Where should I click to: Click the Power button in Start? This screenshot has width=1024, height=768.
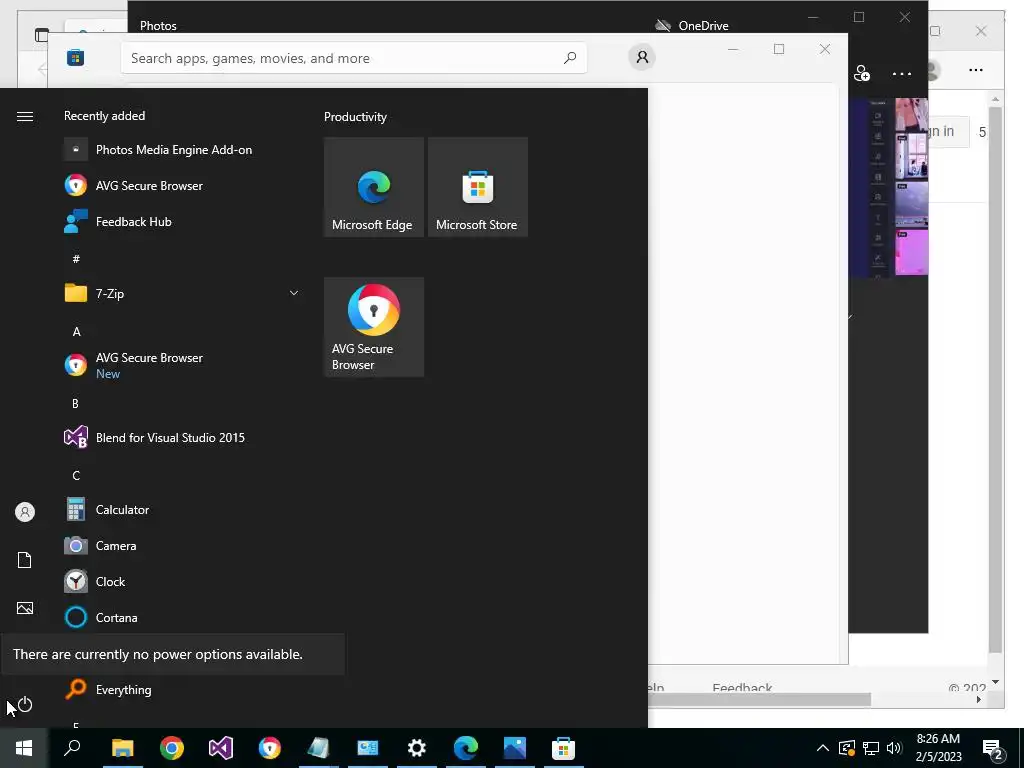pos(25,705)
